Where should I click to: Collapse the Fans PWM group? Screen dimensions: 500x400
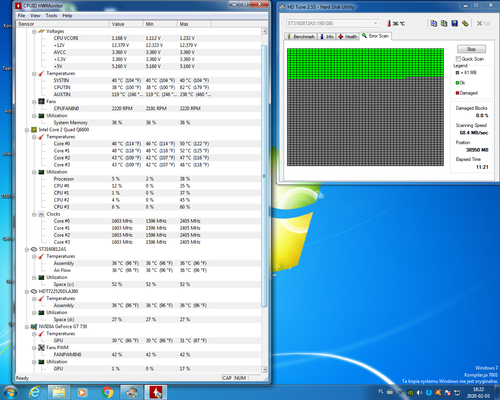point(34,348)
